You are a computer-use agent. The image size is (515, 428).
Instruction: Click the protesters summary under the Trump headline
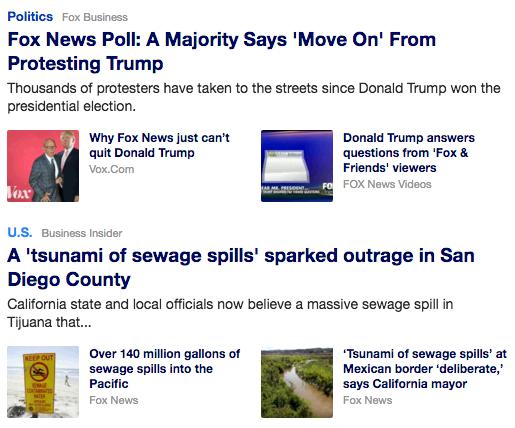[x=254, y=97]
